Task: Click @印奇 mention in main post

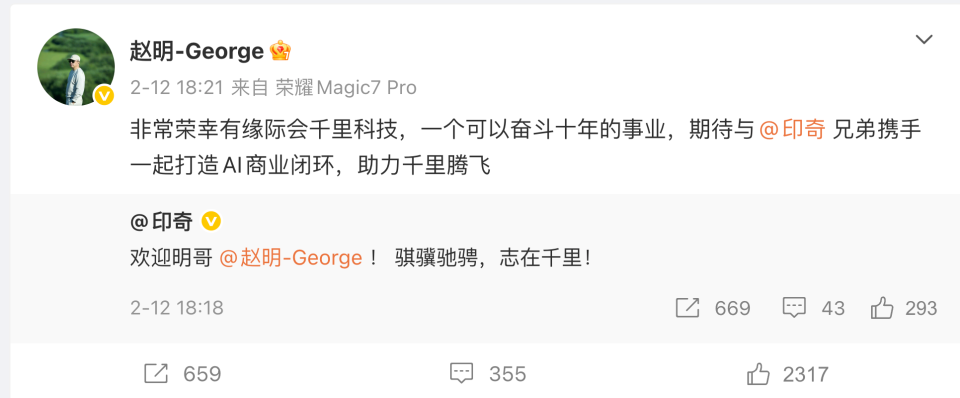Action: [792, 130]
